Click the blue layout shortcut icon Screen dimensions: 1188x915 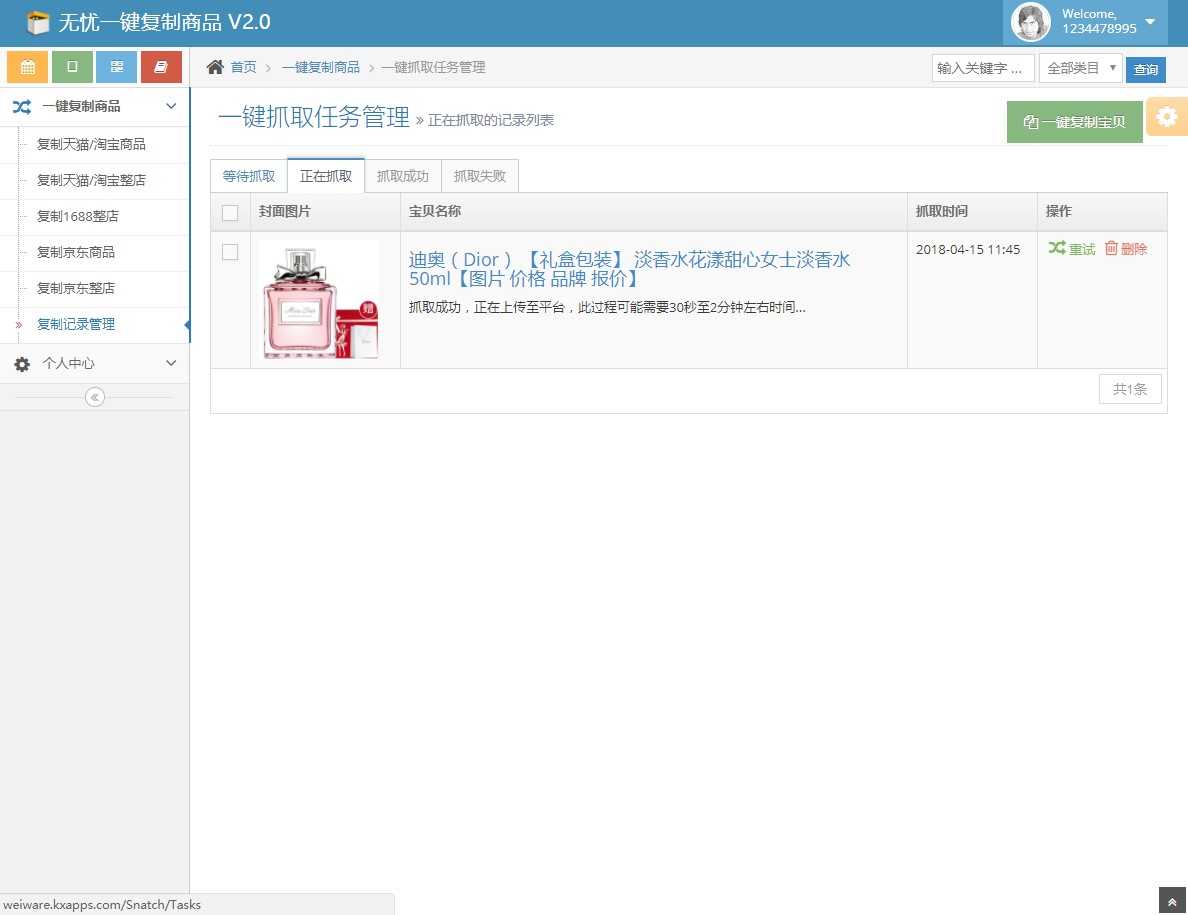(117, 67)
